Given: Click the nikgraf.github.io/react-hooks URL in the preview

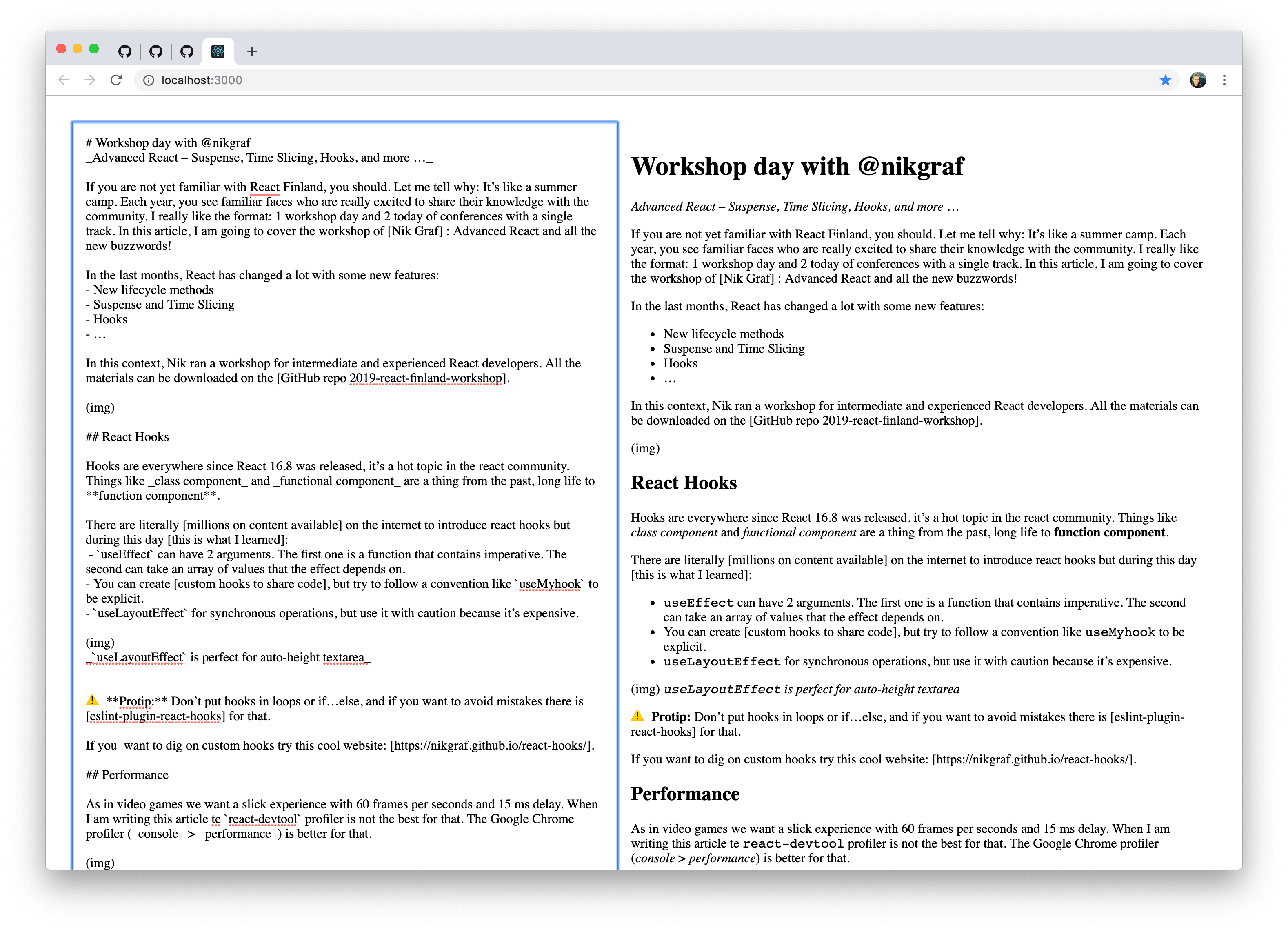Looking at the screenshot, I should pyautogui.click(x=1033, y=759).
